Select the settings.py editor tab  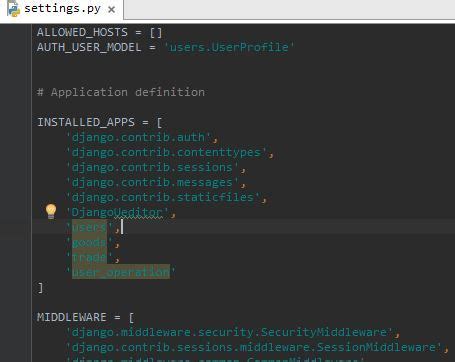point(62,9)
